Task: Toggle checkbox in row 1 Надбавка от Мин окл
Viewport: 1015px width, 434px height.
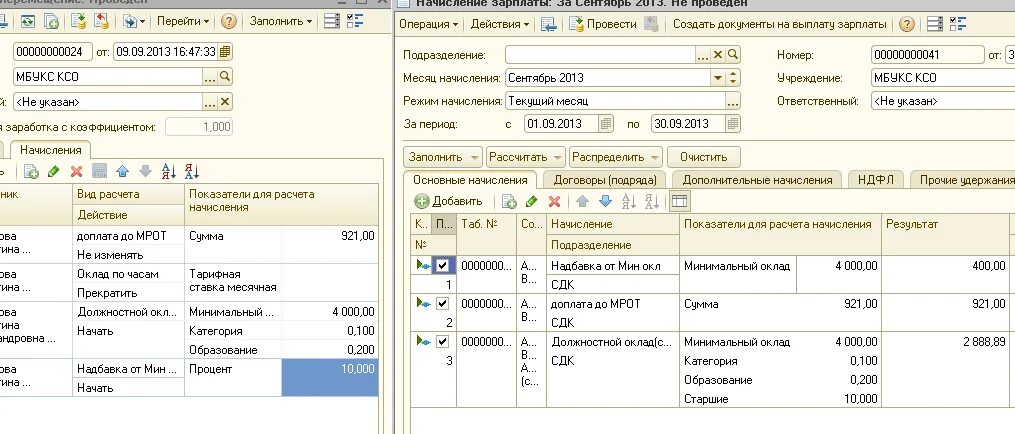Action: pyautogui.click(x=443, y=265)
